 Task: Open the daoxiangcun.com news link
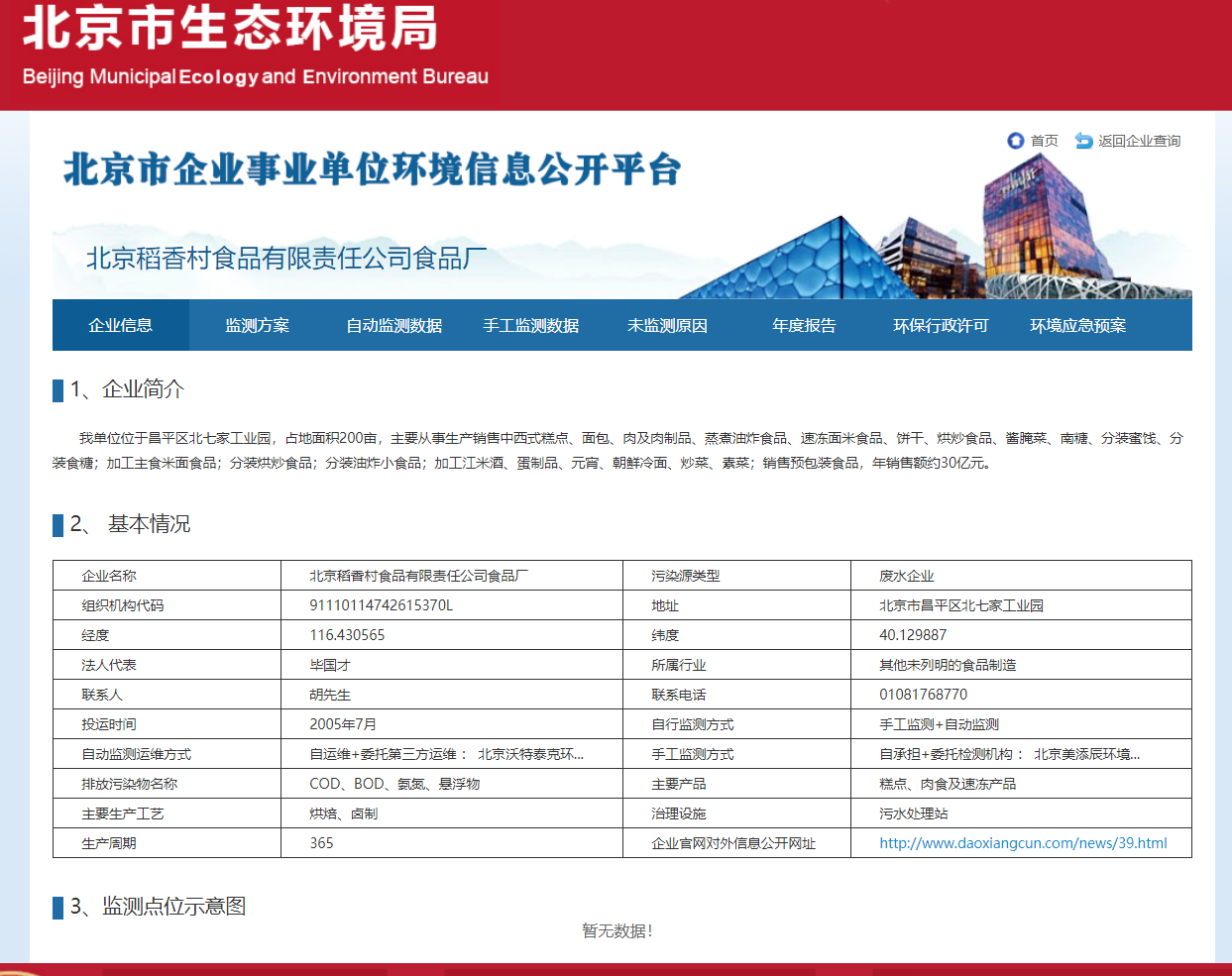click(1023, 843)
